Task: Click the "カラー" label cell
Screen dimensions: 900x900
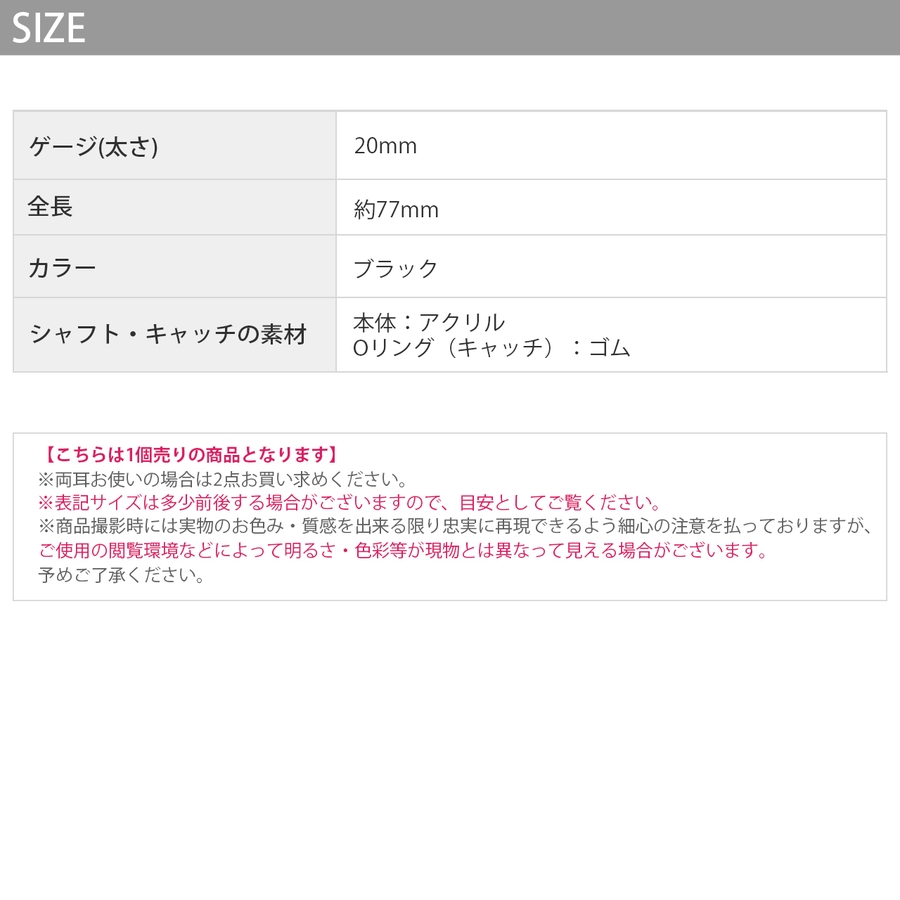Action: point(62,267)
